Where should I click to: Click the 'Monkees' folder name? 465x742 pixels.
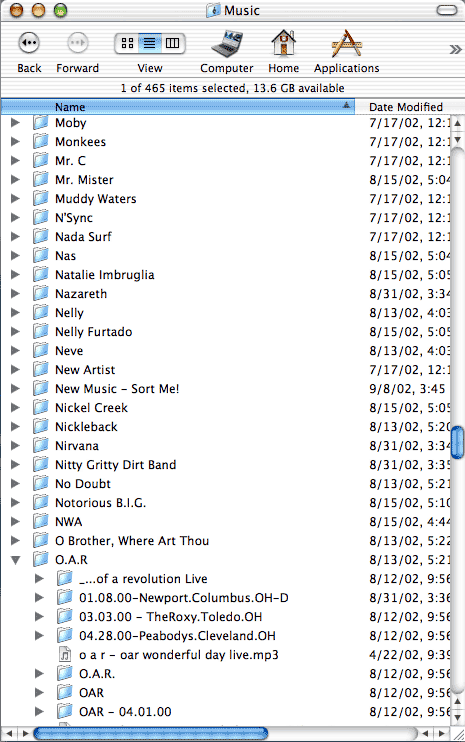[x=80, y=141]
